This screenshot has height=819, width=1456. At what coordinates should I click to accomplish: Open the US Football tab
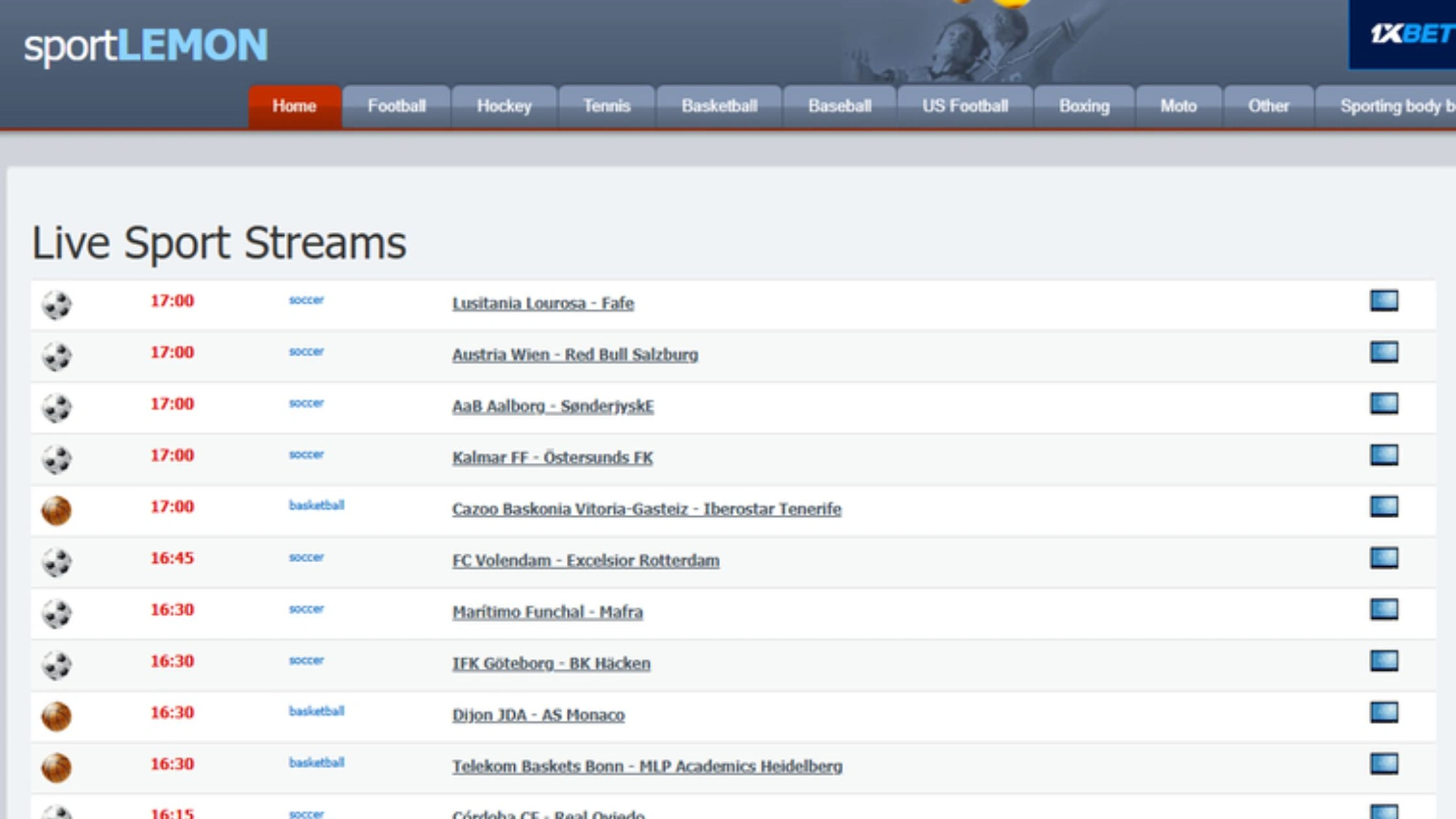pyautogui.click(x=965, y=107)
